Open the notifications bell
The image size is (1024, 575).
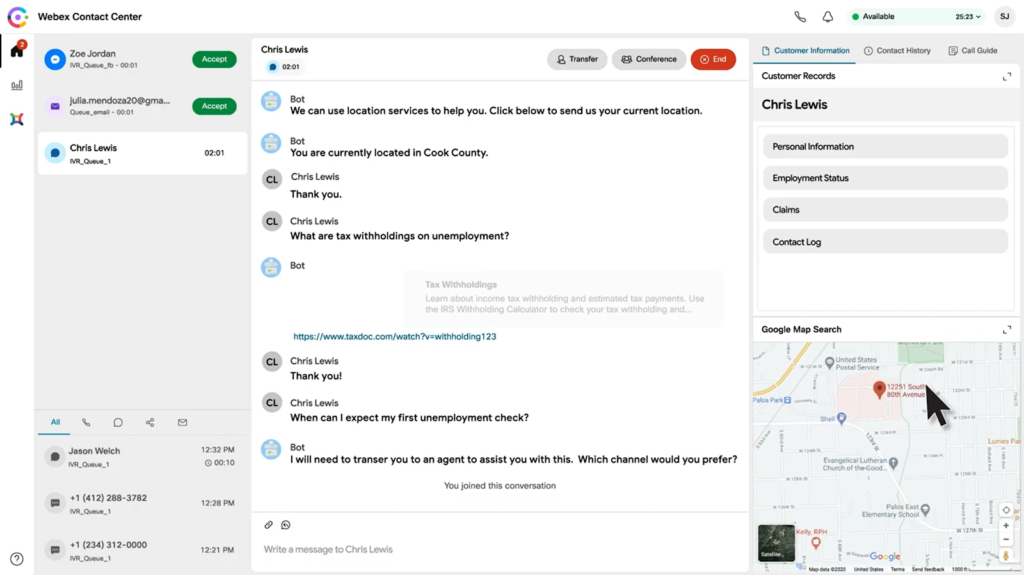point(828,17)
